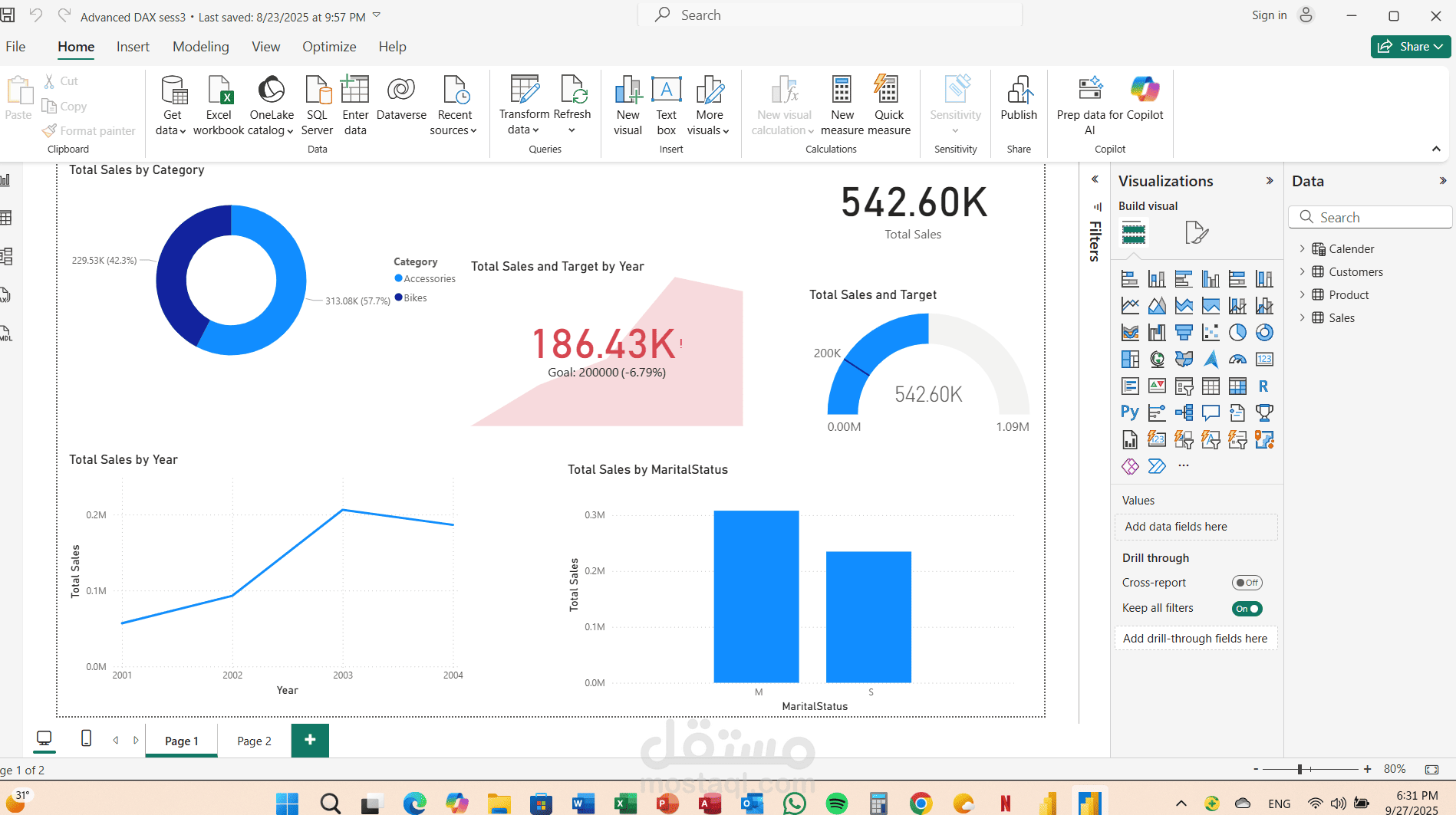Image resolution: width=1456 pixels, height=815 pixels.
Task: Open the Modeling ribbon tab
Action: pos(200,47)
